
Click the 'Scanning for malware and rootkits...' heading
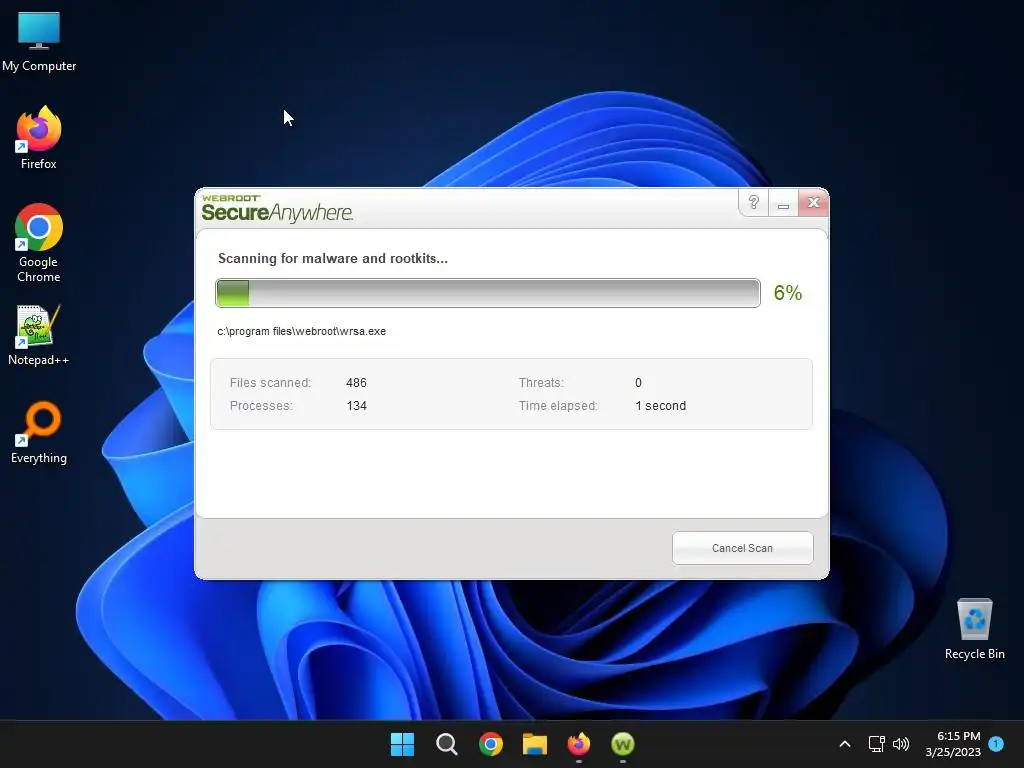pyautogui.click(x=333, y=258)
